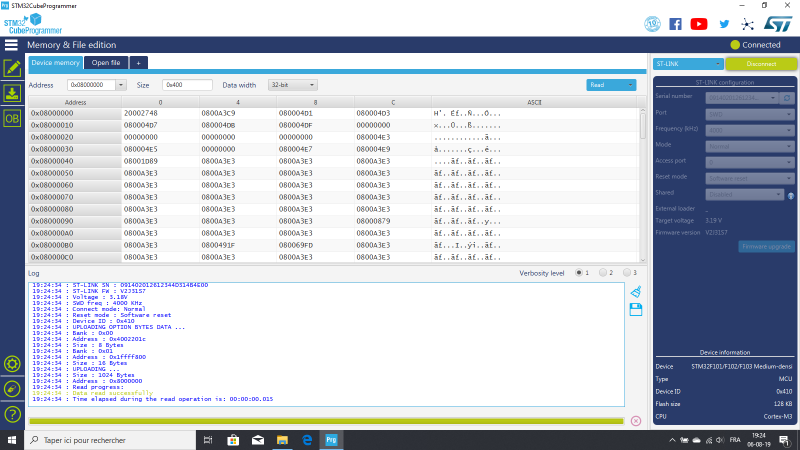800x450 pixels.
Task: Expand the hamburger menu
Action: click(x=11, y=44)
